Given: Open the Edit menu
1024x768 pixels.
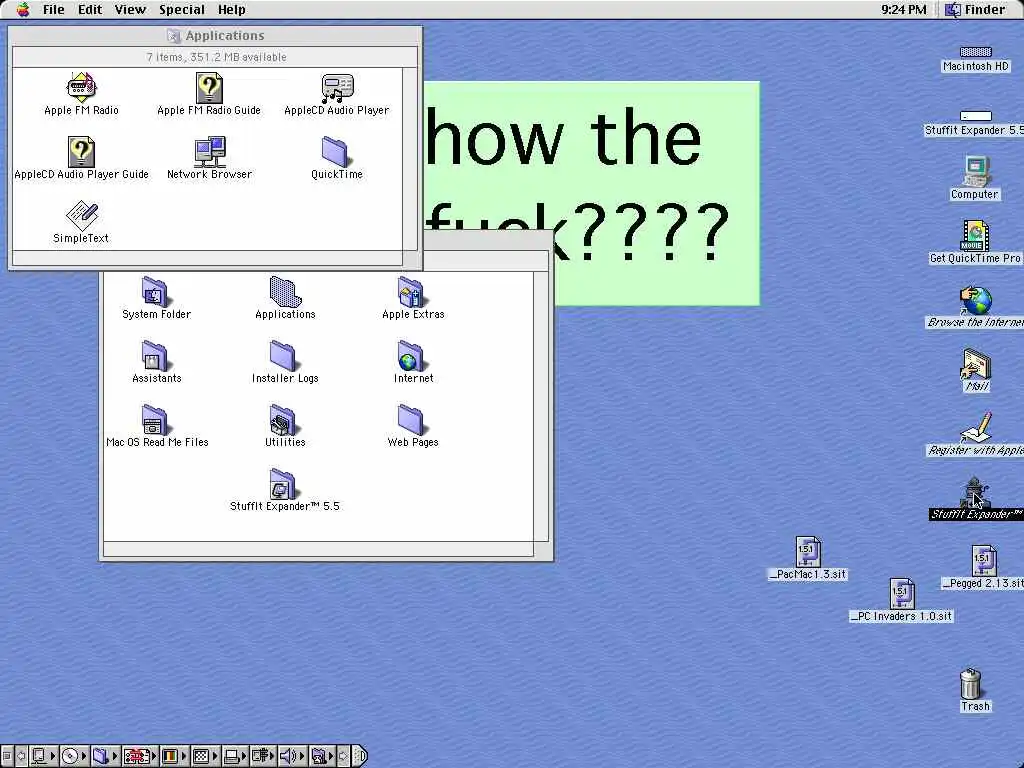Looking at the screenshot, I should pos(90,10).
